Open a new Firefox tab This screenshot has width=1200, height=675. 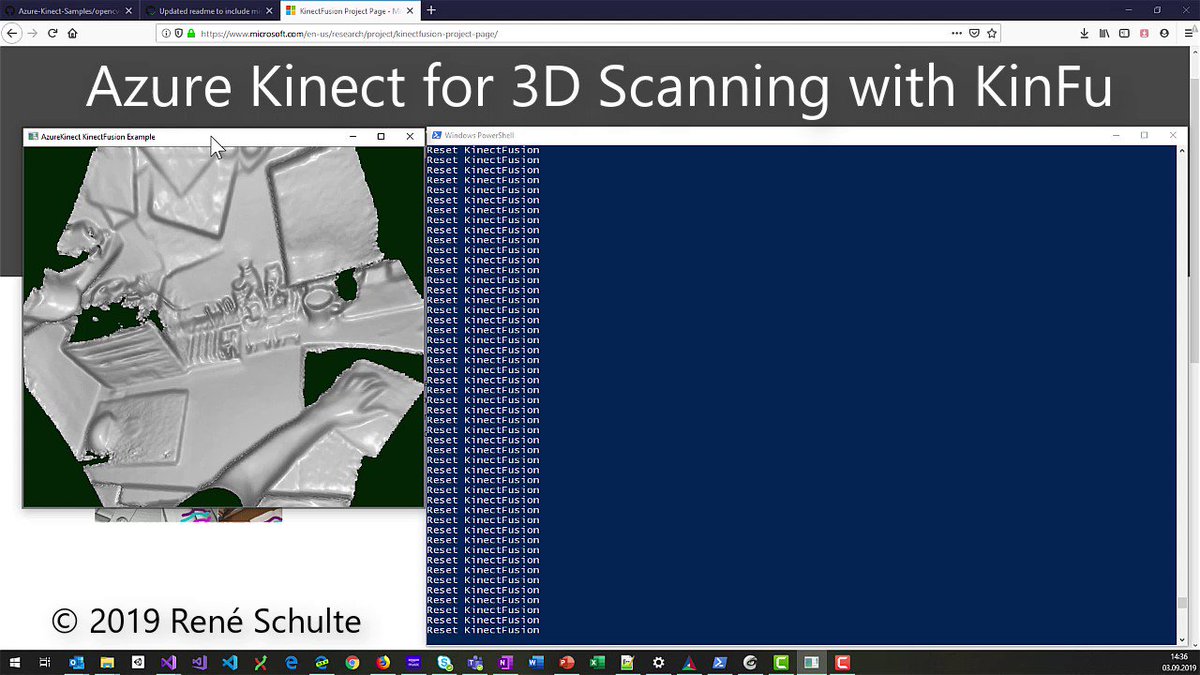[431, 10]
